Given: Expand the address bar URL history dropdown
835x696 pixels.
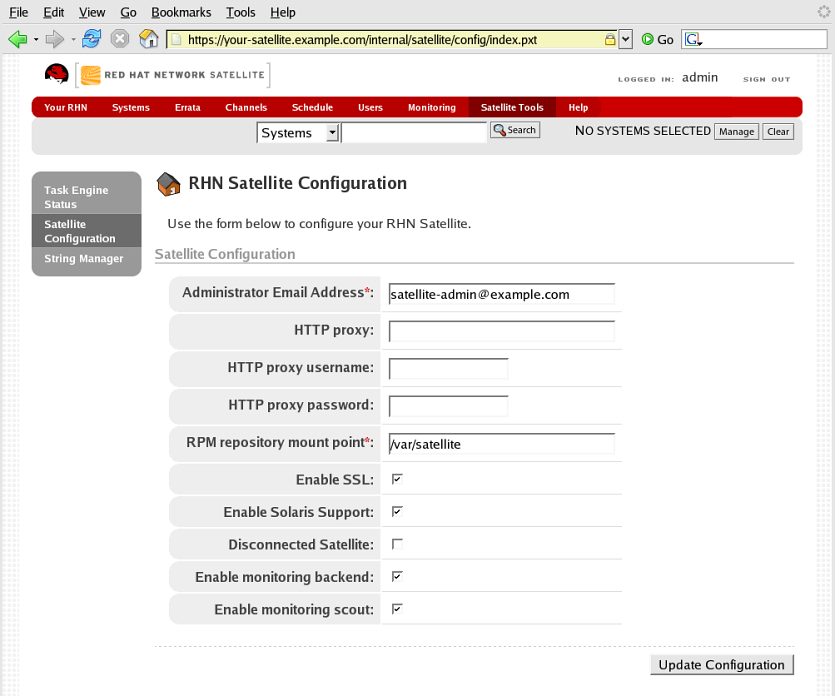Looking at the screenshot, I should [626, 39].
